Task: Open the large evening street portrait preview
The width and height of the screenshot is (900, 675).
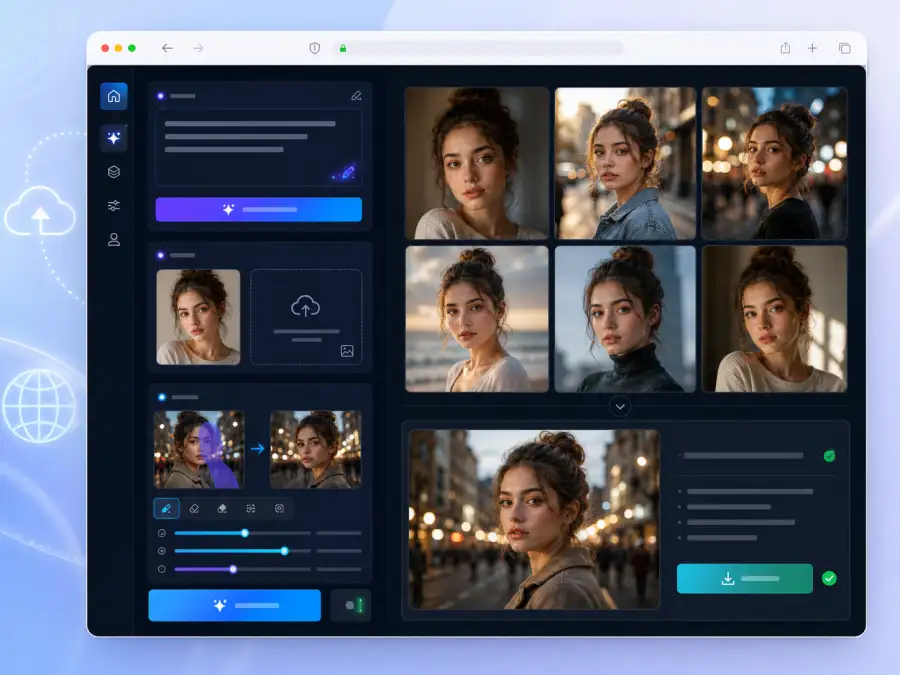Action: pos(534,519)
